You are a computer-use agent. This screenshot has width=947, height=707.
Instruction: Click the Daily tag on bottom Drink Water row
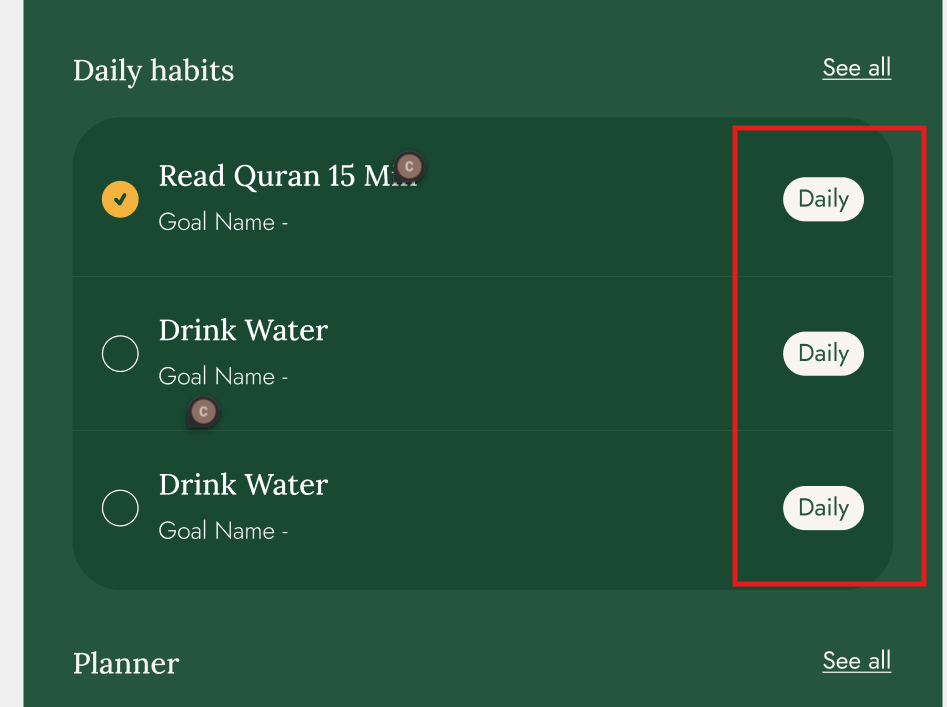coord(823,508)
